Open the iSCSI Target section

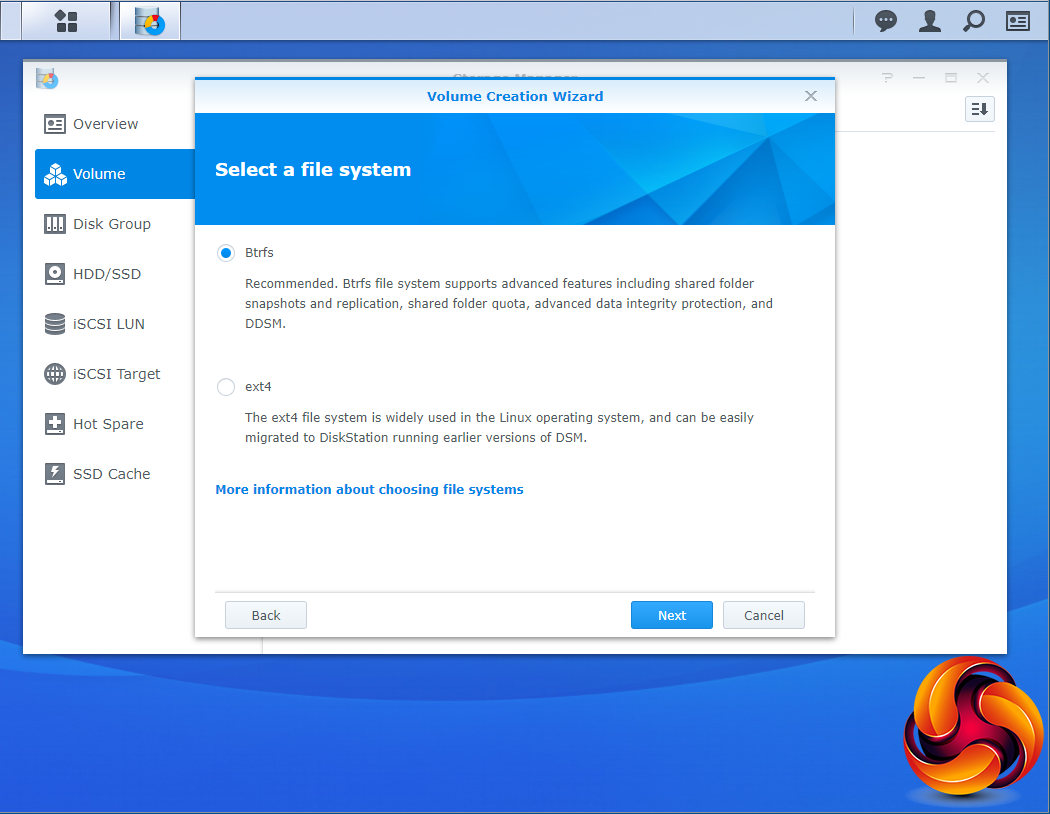tap(115, 374)
